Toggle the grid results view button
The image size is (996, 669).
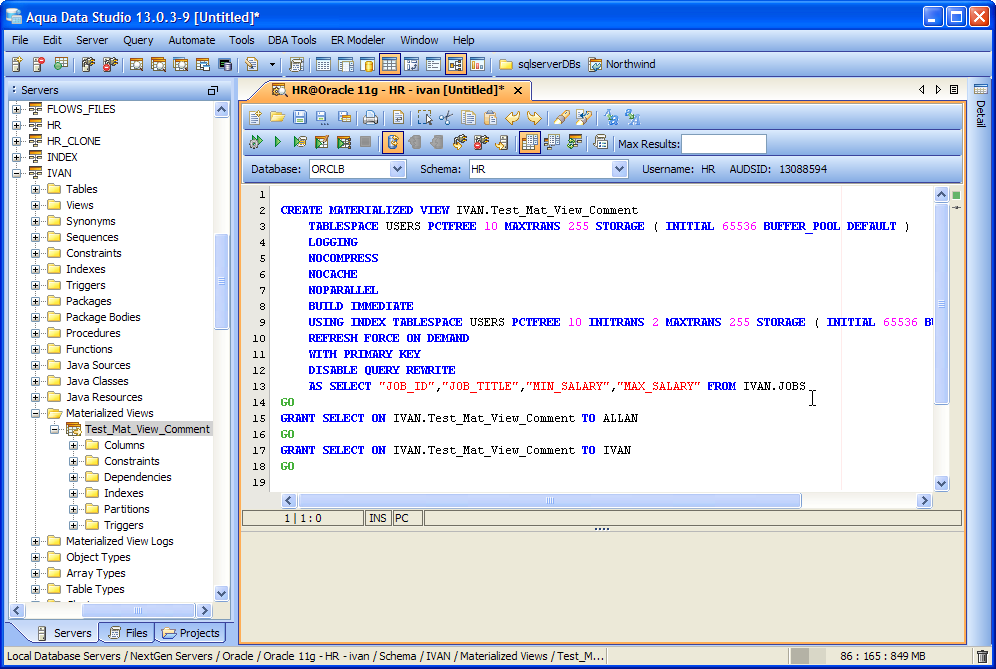point(529,142)
